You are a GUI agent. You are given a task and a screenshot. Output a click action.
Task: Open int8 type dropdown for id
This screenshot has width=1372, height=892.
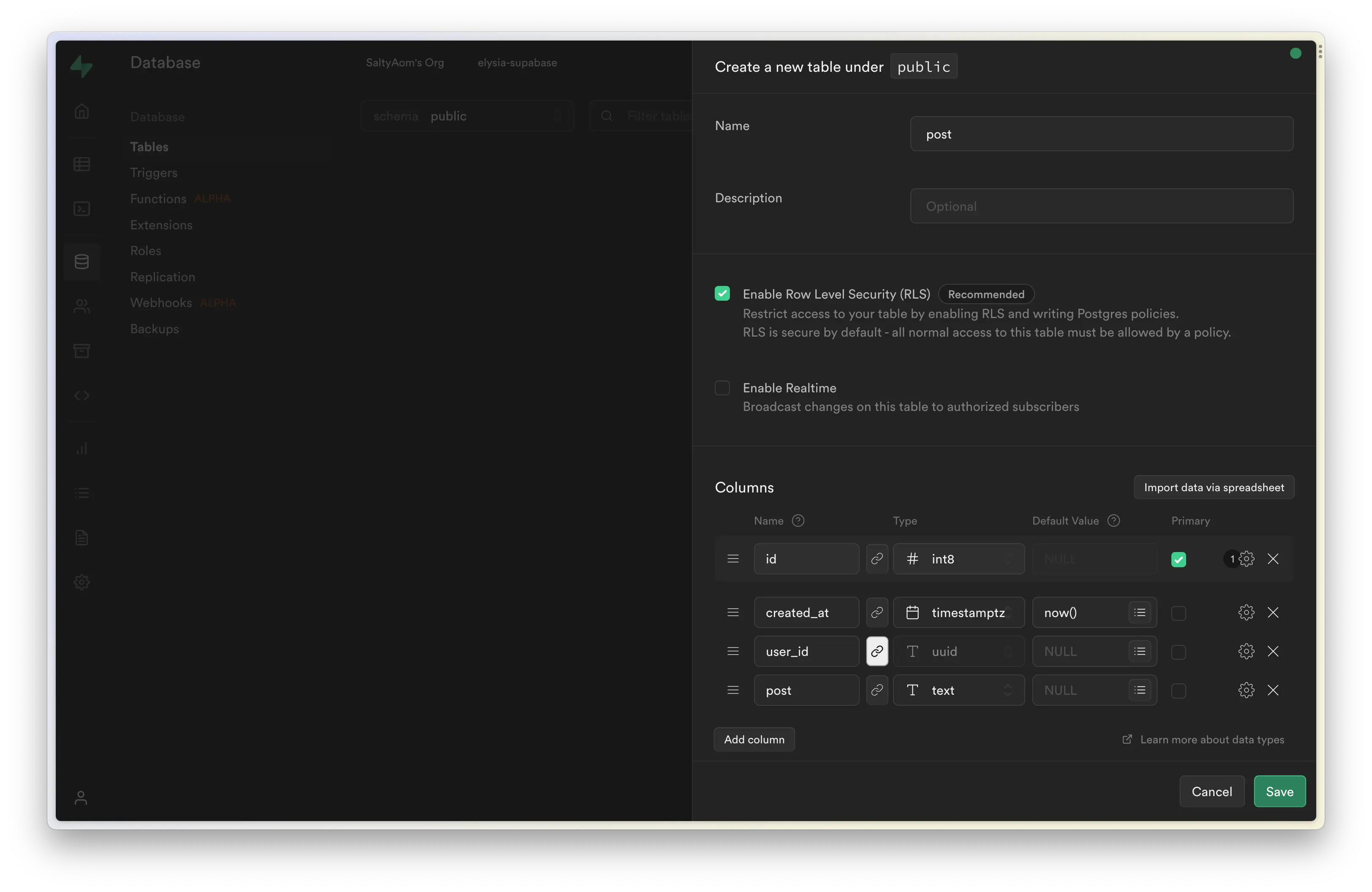coord(958,558)
